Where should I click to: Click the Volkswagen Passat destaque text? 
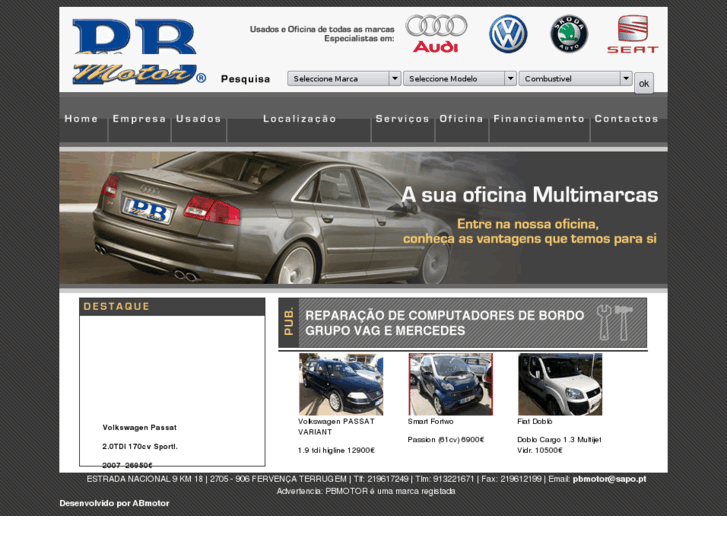point(140,427)
